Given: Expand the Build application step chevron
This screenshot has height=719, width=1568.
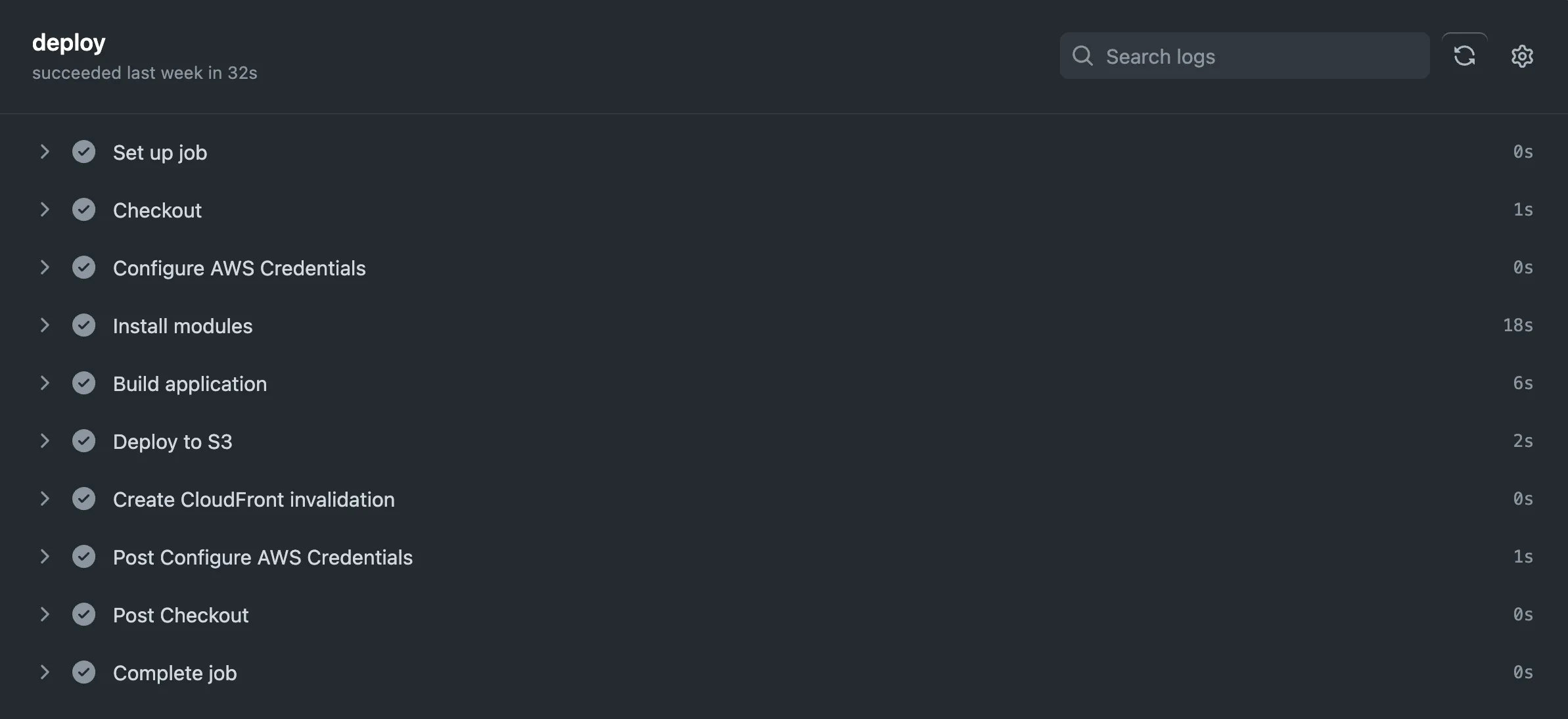Looking at the screenshot, I should click(44, 383).
